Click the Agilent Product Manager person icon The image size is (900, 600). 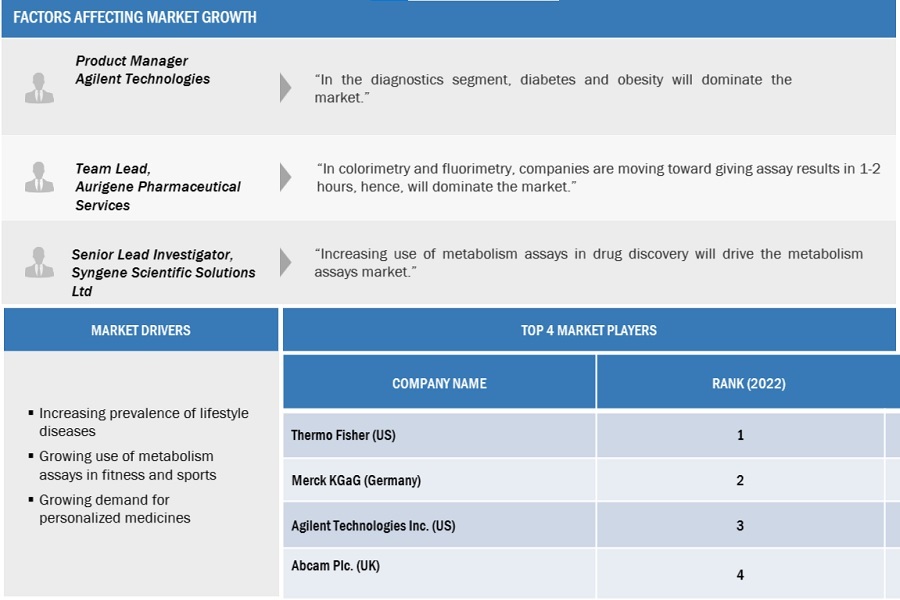(39, 88)
